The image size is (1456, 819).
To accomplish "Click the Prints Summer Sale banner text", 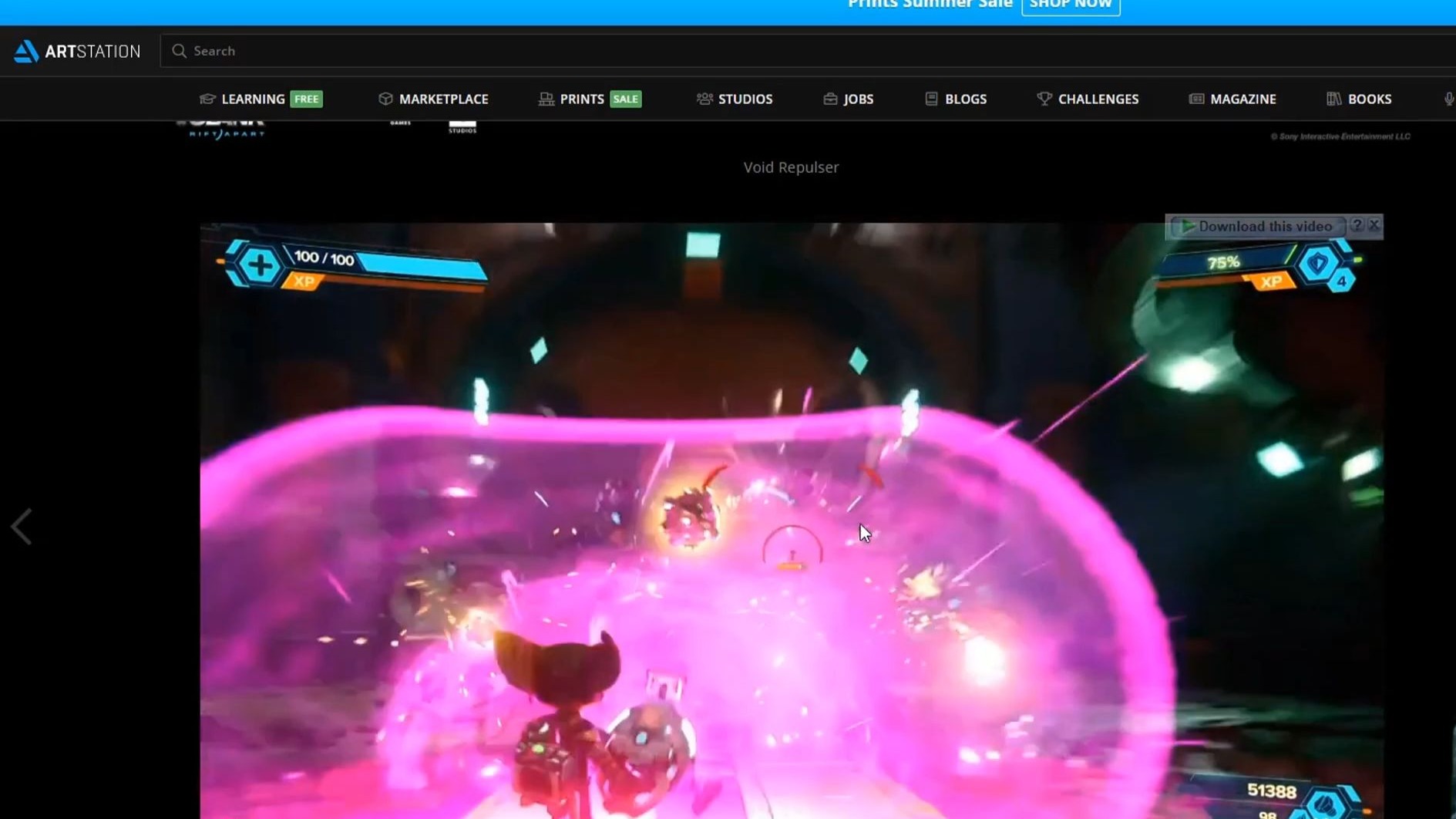I will click(930, 5).
